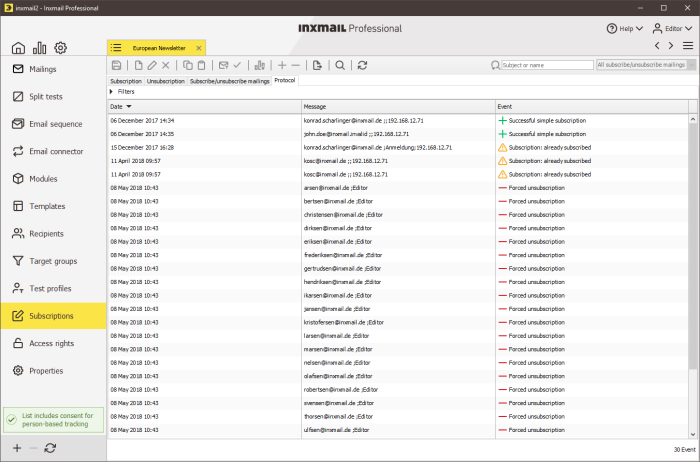Click the send test mail envelope icon
Screen dimensions: 700x462
(223, 65)
